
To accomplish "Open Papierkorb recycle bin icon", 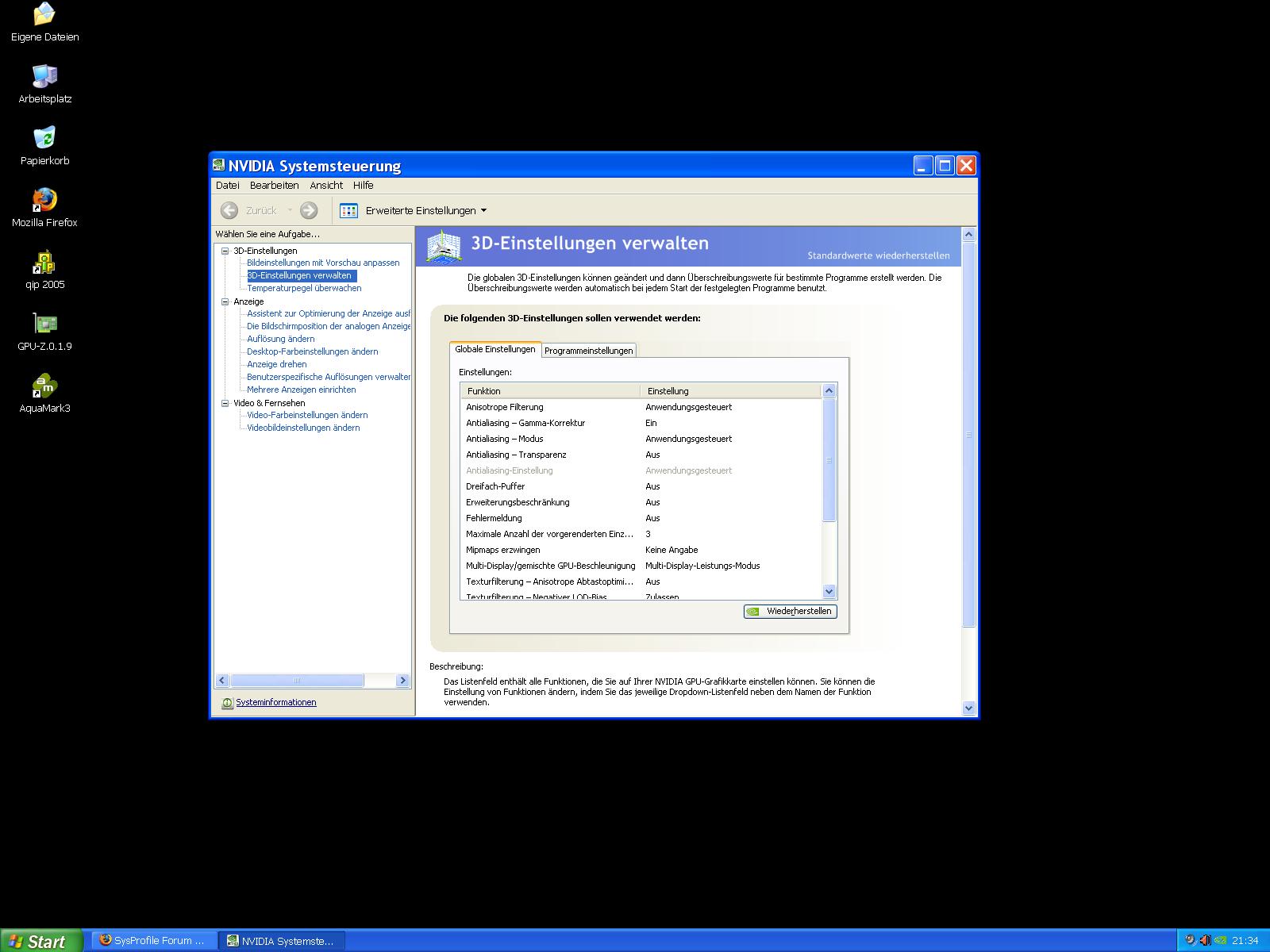I will 44,147.
